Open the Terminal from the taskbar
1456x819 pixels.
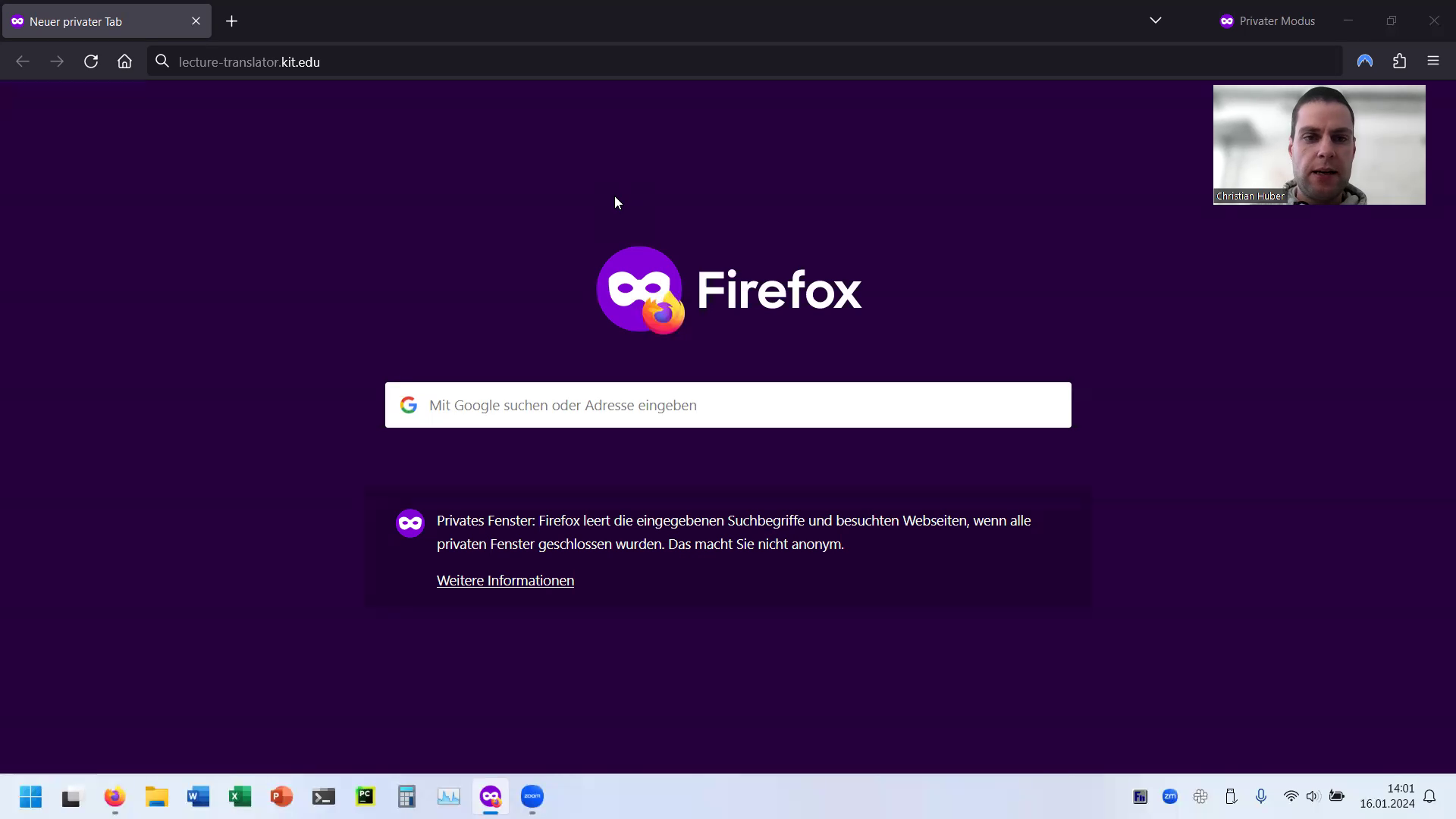324,797
